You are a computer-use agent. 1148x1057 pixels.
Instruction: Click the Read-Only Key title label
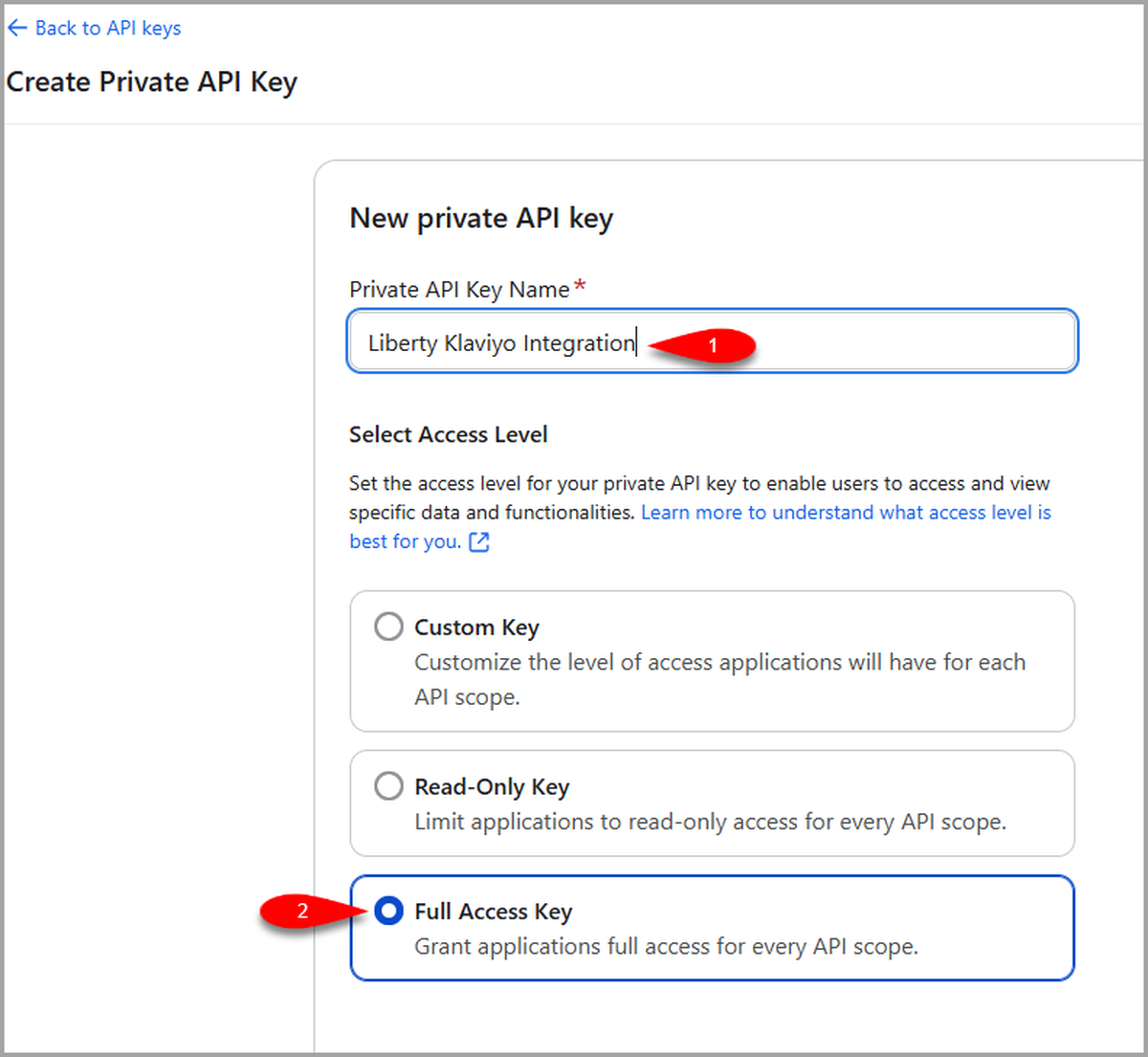click(x=492, y=787)
